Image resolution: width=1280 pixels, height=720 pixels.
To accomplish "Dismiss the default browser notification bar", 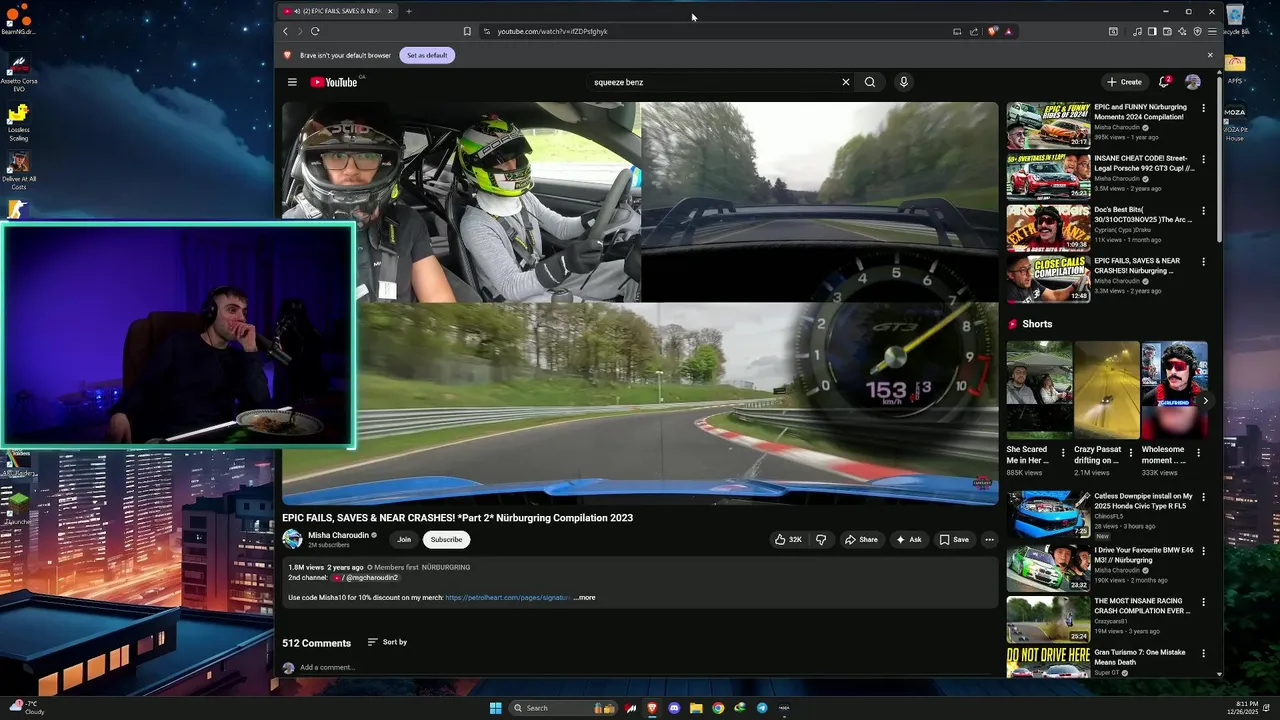I will pos(1210,55).
